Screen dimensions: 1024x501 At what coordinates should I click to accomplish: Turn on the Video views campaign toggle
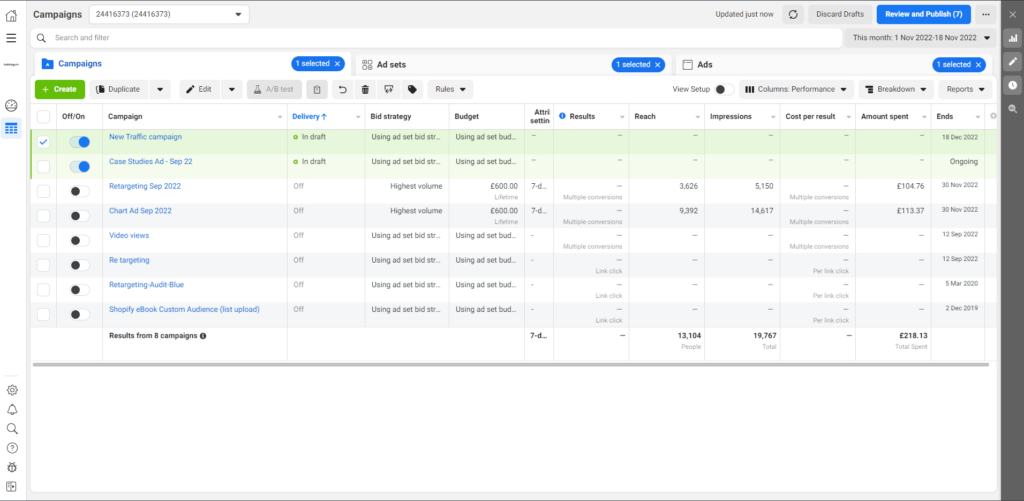(80, 240)
